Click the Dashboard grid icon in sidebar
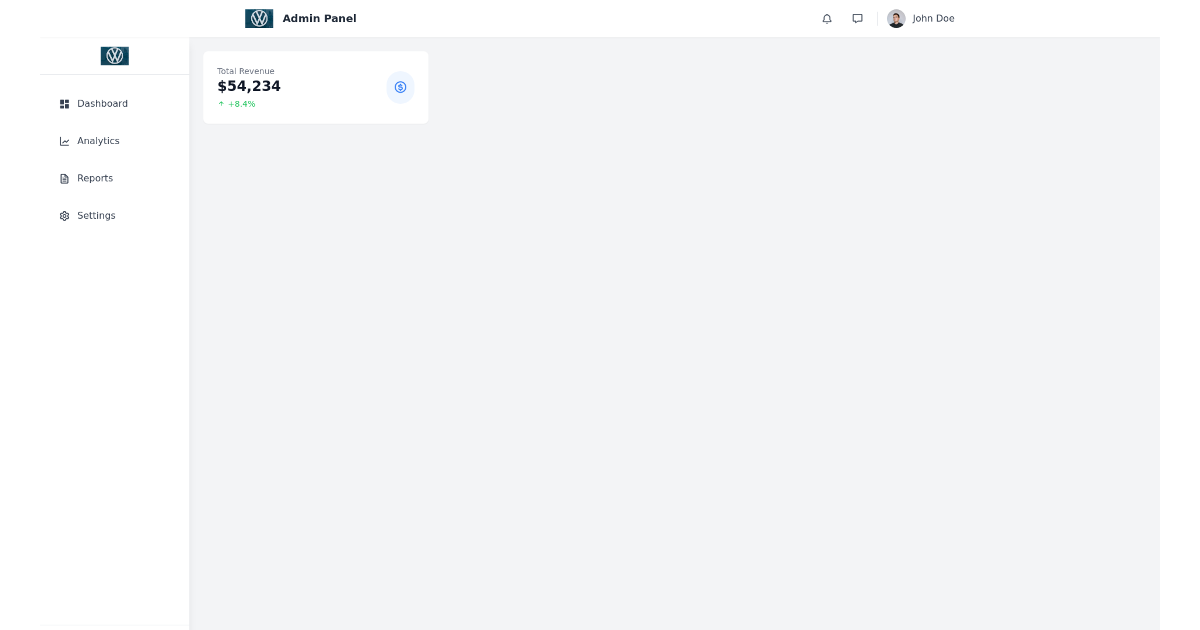 coord(64,103)
